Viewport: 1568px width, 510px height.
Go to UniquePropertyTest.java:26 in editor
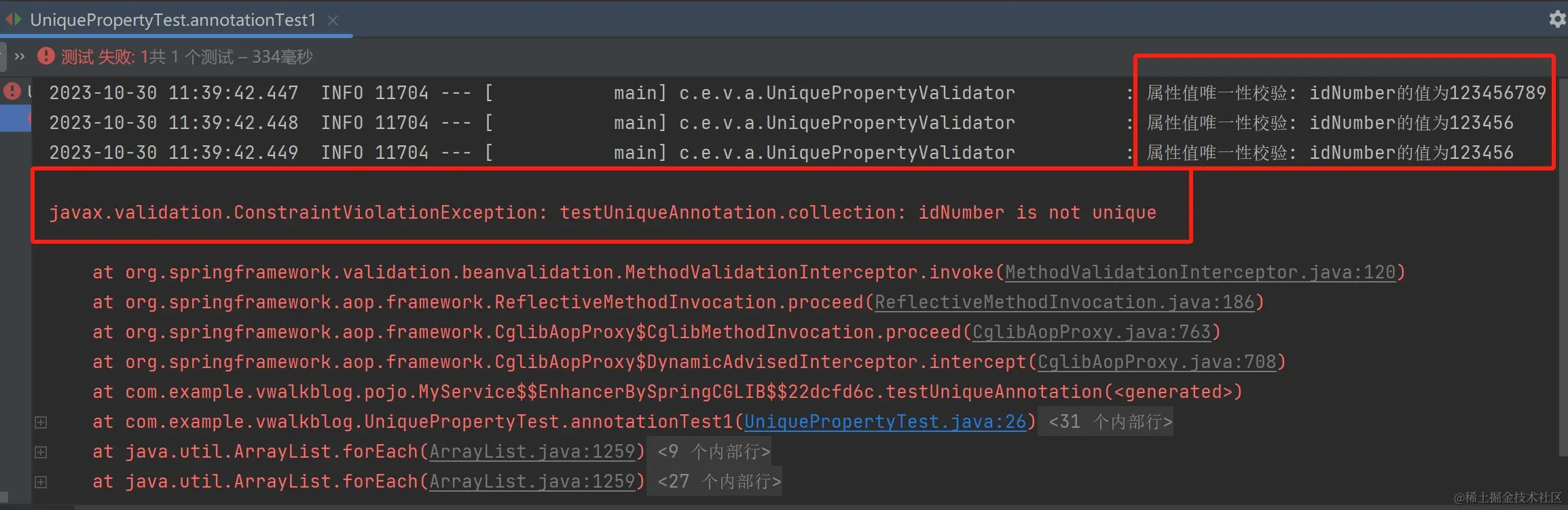885,422
